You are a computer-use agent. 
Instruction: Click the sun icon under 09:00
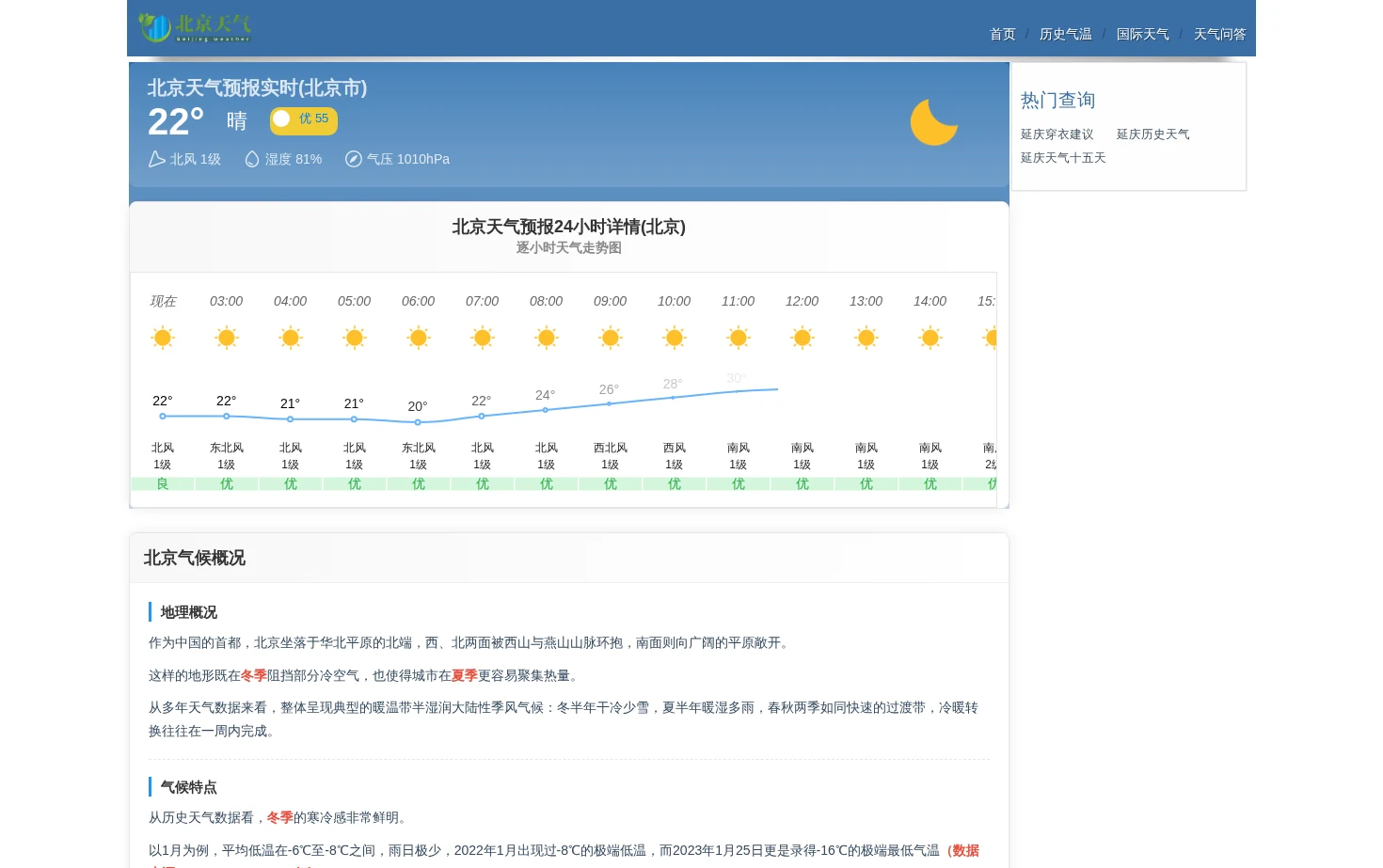pos(611,338)
